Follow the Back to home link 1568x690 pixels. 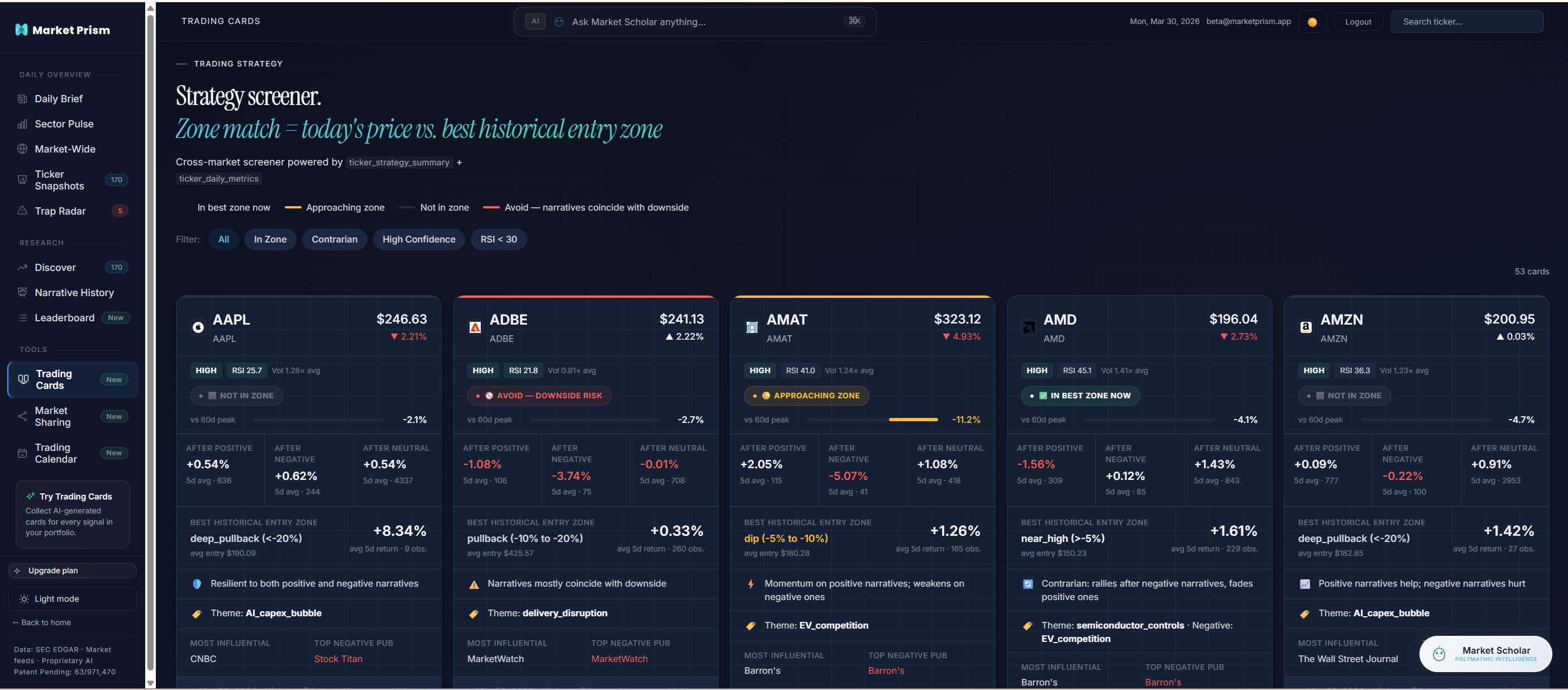point(41,622)
